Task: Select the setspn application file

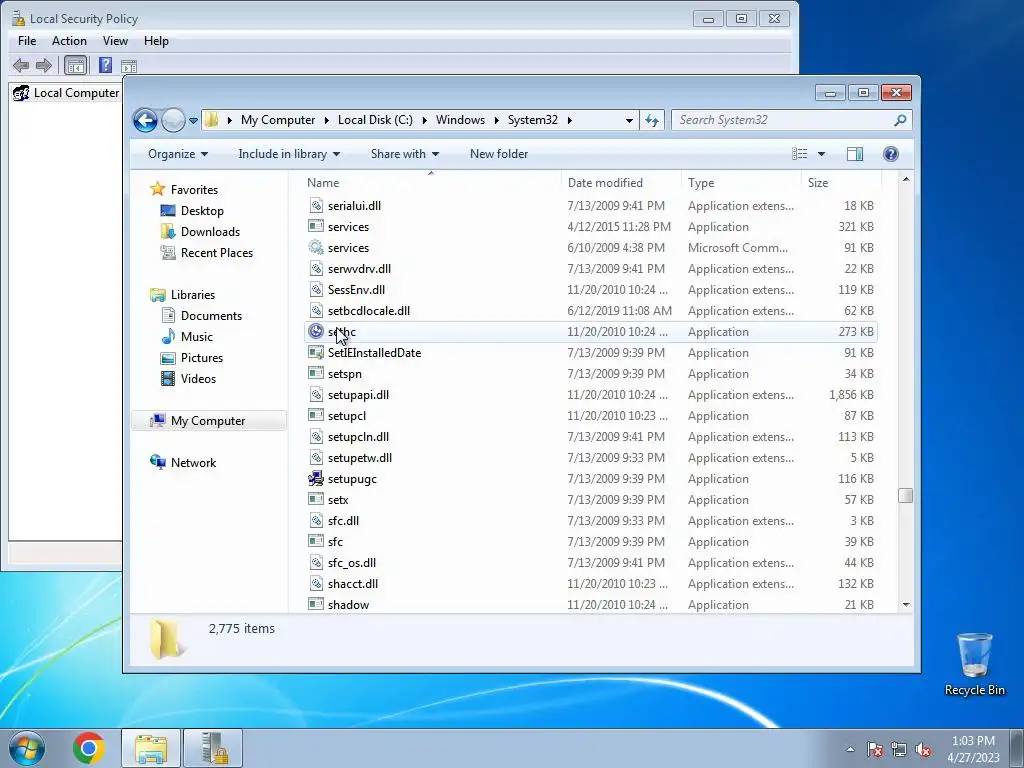Action: click(x=591, y=374)
